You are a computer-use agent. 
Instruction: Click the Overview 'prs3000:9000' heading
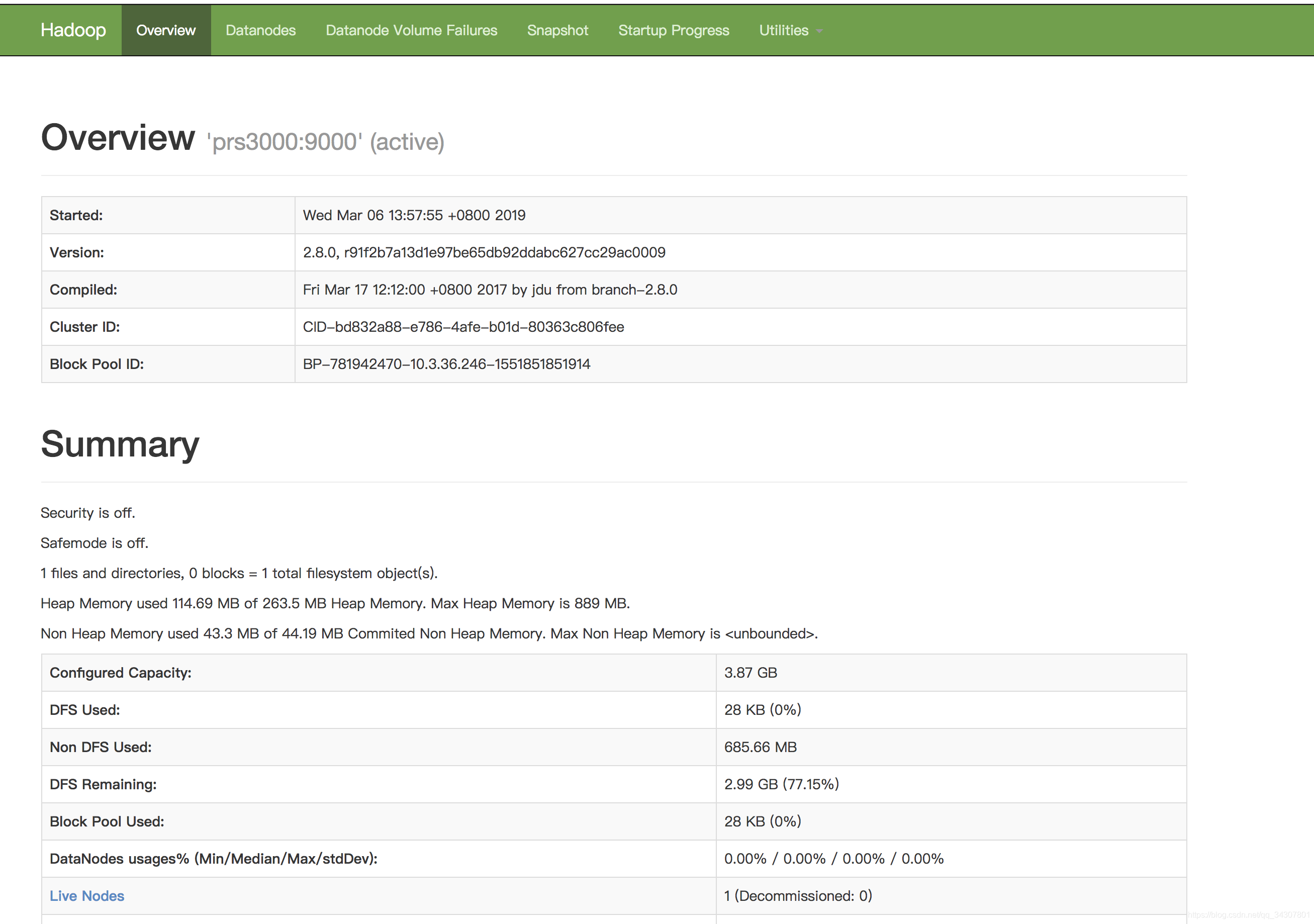243,138
